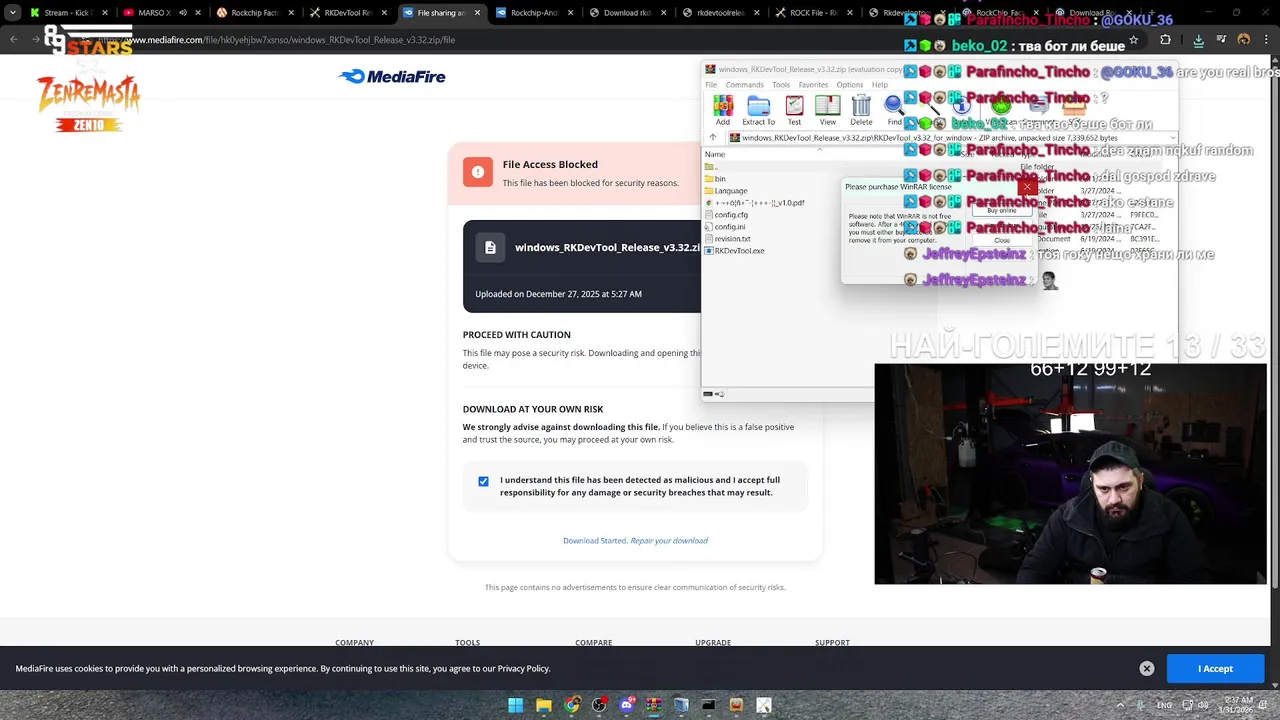Click the Test archive icon in WinRAR
This screenshot has height=720, width=1280.
click(x=794, y=106)
